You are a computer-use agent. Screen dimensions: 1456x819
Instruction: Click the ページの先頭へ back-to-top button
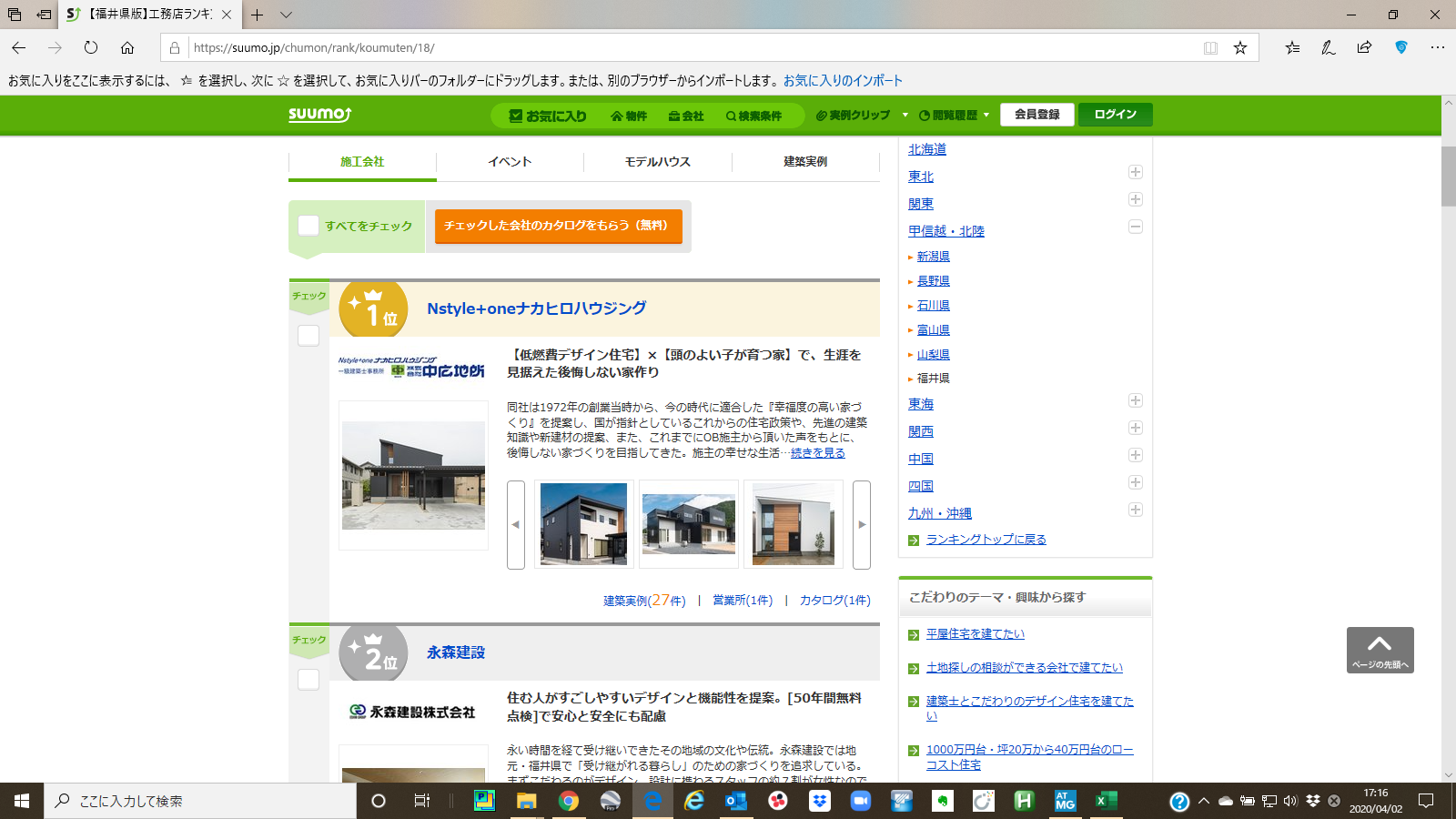coord(1380,650)
